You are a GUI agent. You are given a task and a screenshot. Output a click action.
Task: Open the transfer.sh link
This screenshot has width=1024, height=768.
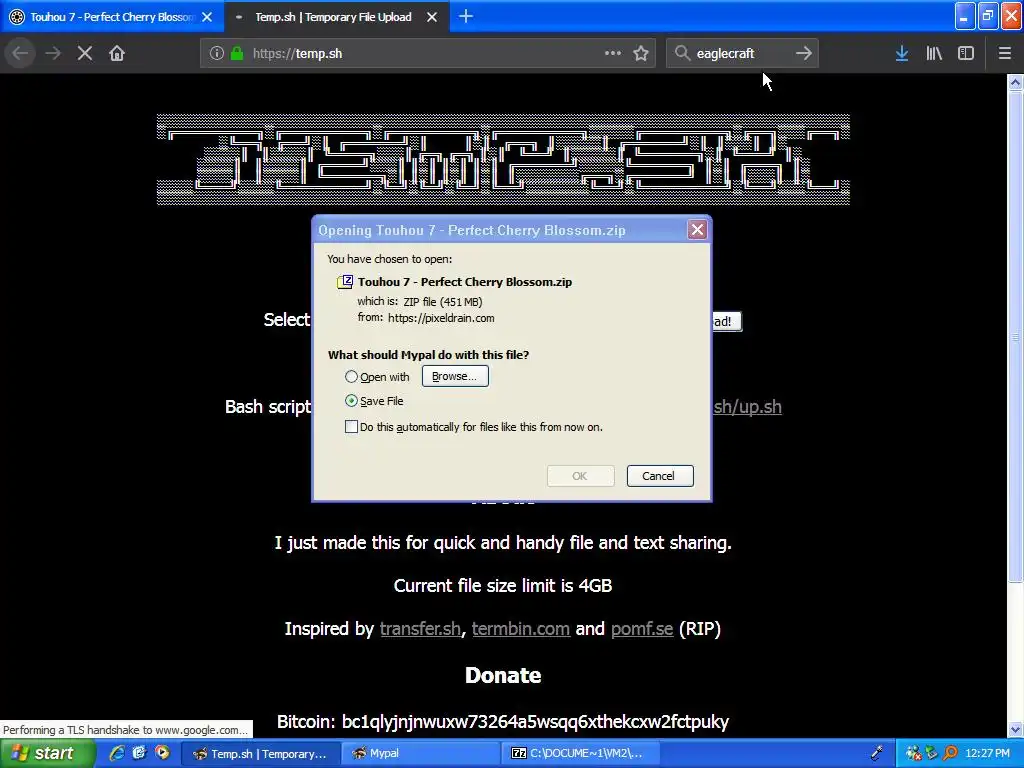420,629
